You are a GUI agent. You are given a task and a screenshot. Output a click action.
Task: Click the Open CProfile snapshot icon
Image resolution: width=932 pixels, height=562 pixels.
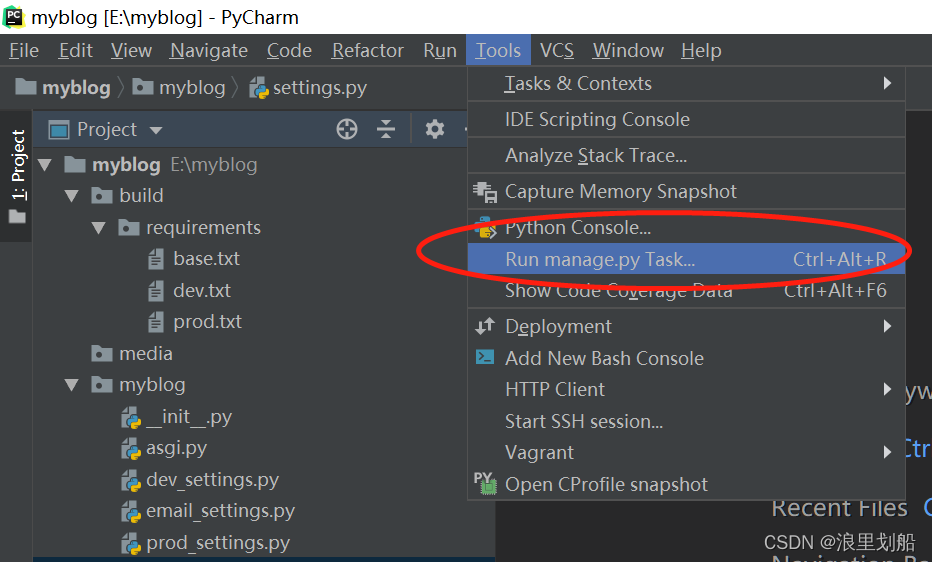pyautogui.click(x=485, y=484)
